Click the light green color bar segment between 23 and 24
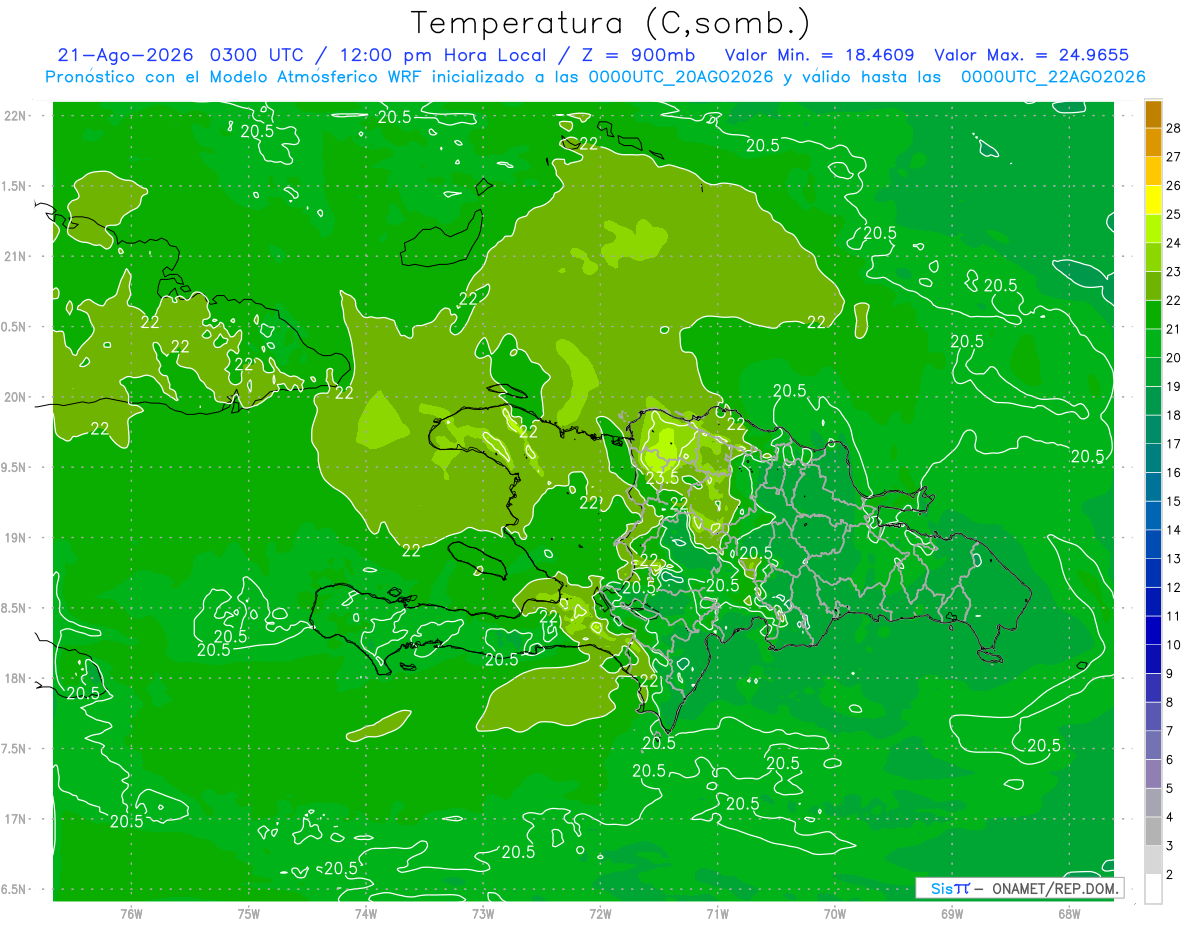Image resolution: width=1200 pixels, height=927 pixels. (1153, 258)
